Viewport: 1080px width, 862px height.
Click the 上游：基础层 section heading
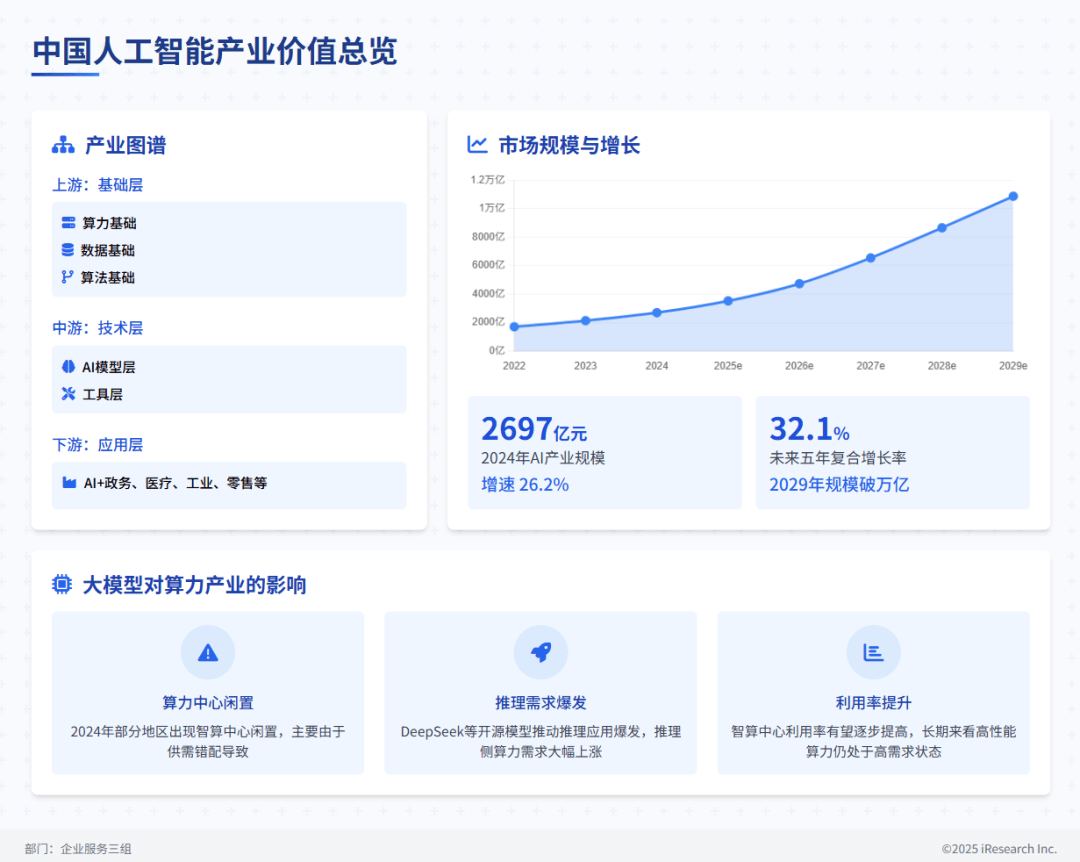point(98,185)
